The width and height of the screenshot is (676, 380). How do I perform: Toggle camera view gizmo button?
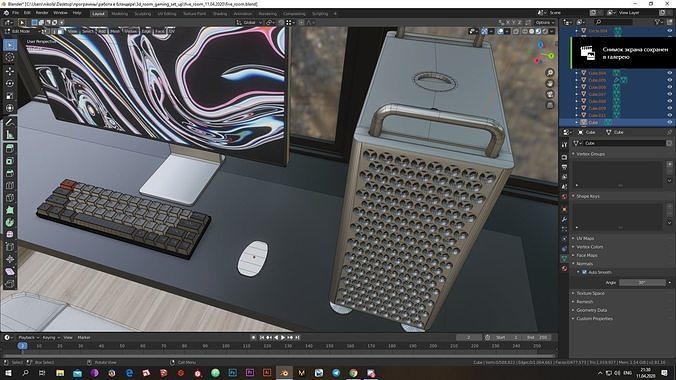point(550,94)
